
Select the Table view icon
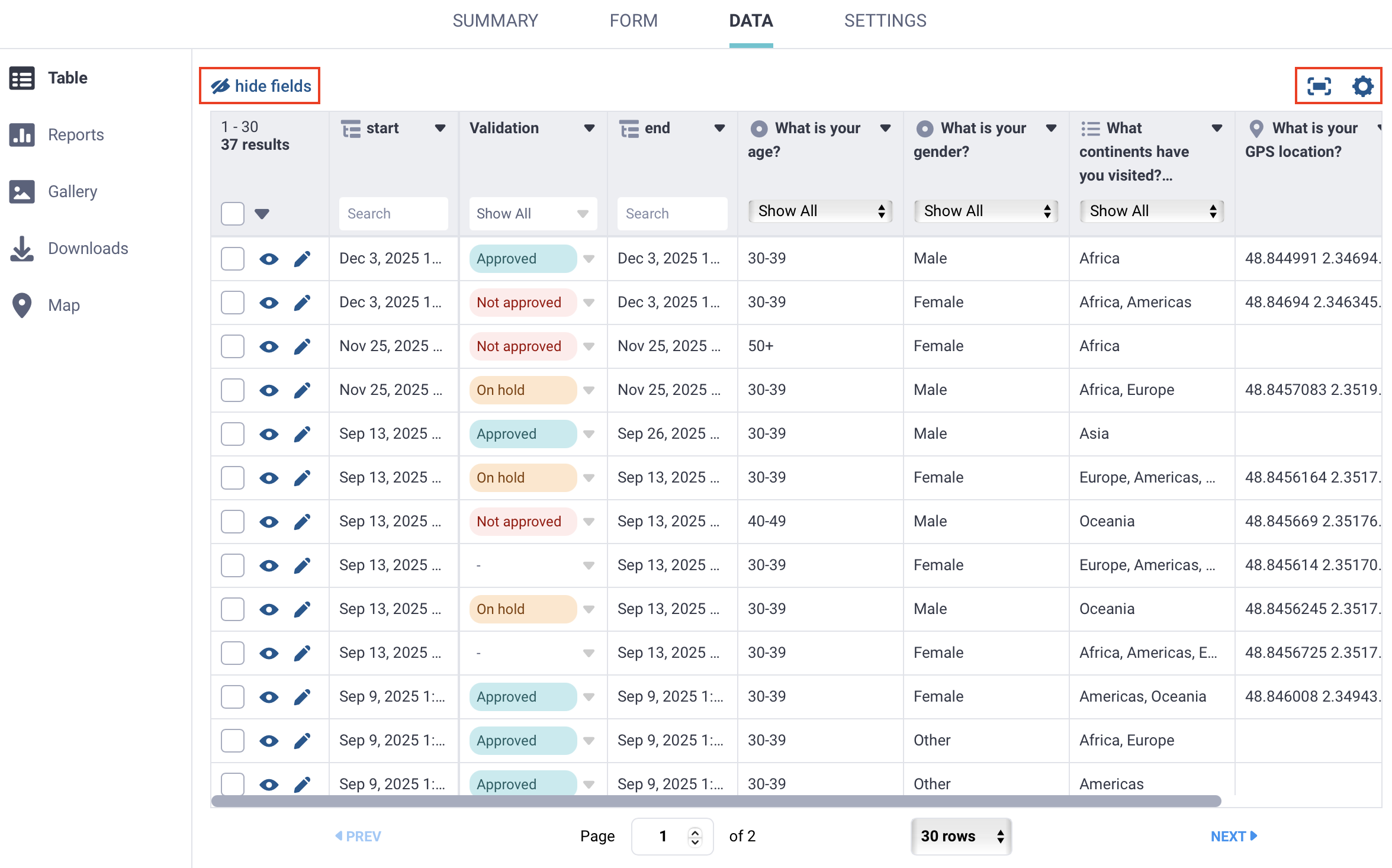point(22,78)
